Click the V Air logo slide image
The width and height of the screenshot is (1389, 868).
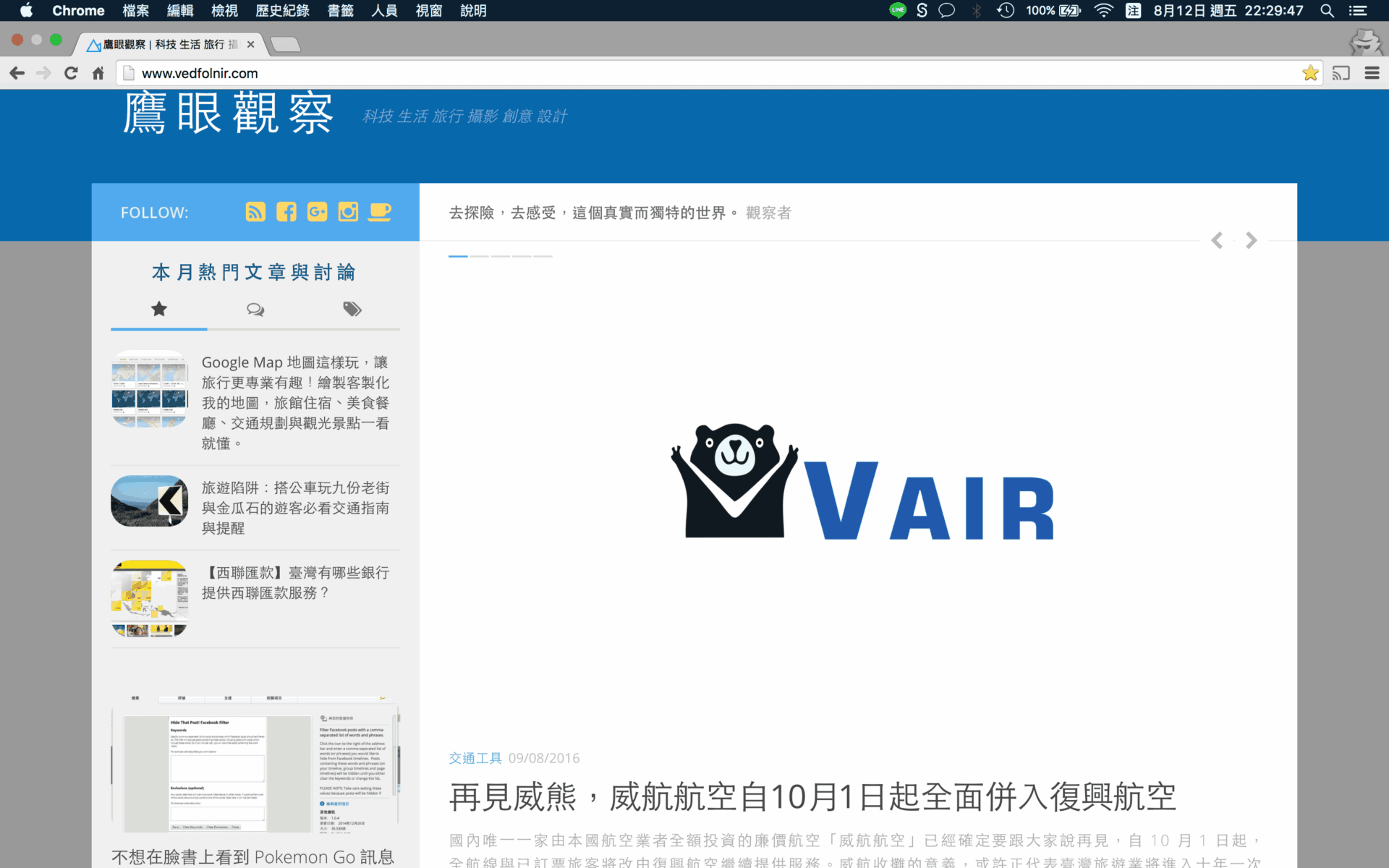[862, 482]
